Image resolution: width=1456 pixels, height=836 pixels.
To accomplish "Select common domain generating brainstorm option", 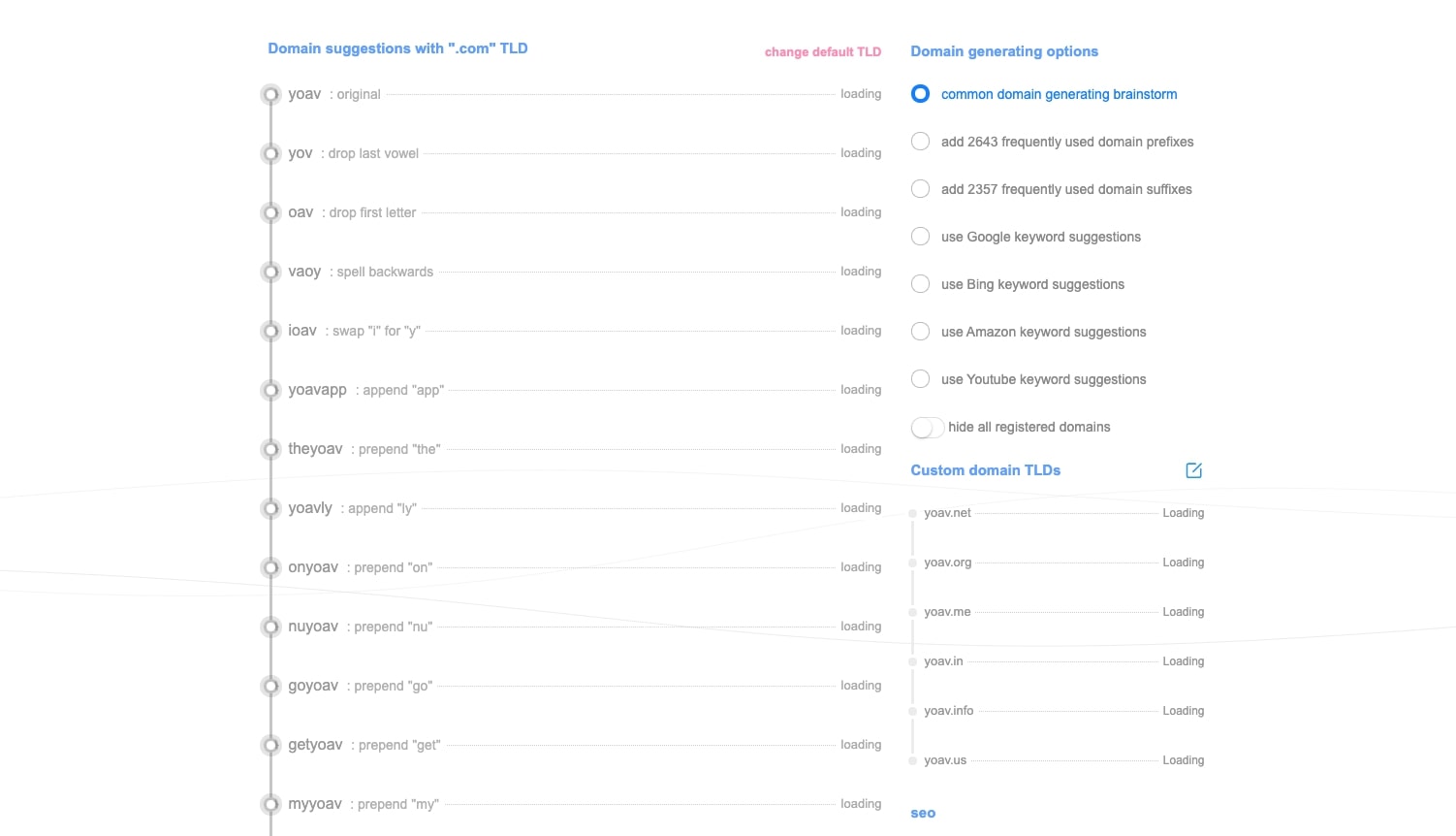I will (x=921, y=94).
